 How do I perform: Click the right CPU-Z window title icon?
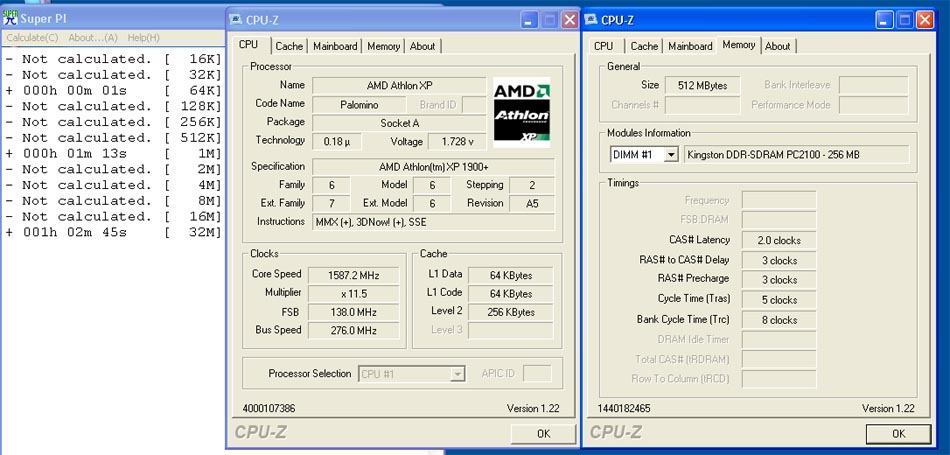591,20
